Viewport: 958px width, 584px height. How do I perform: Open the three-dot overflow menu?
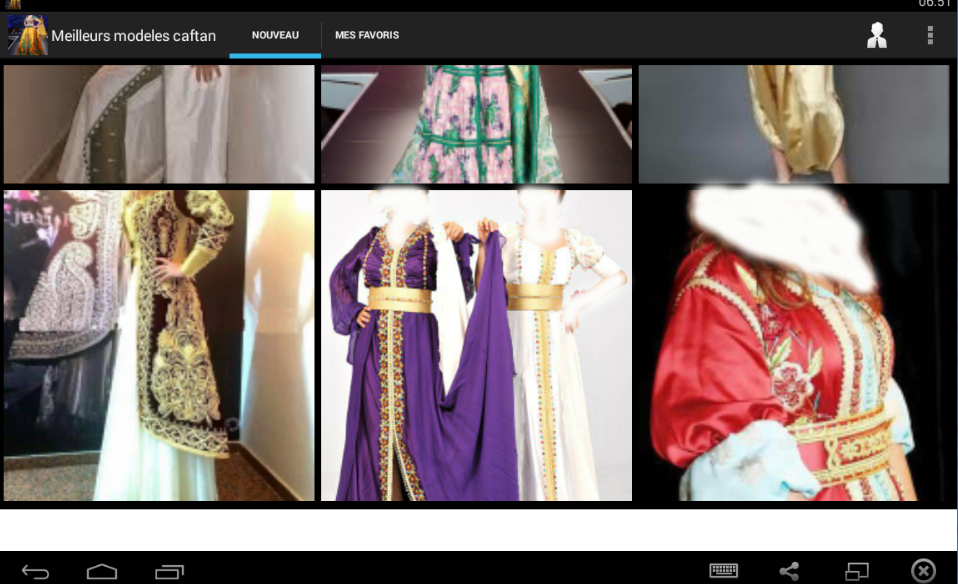click(x=930, y=35)
